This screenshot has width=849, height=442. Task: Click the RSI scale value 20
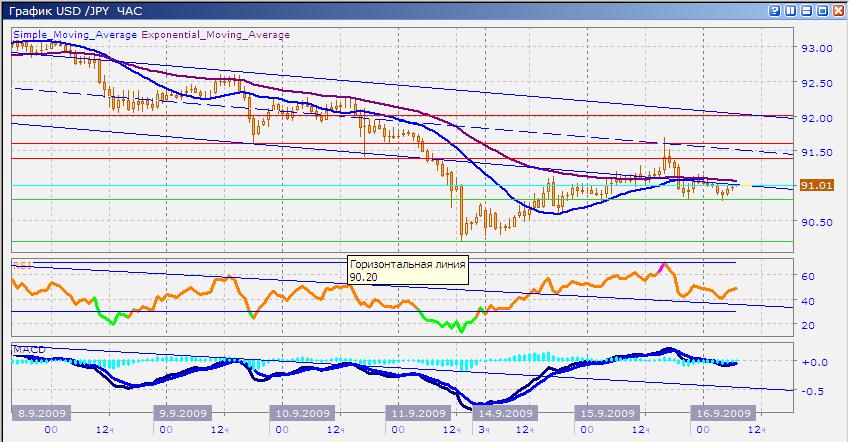pyautogui.click(x=808, y=325)
